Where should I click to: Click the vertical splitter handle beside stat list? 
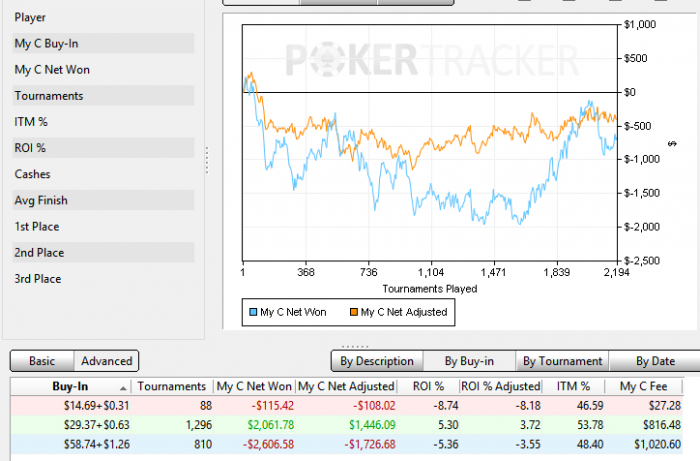point(207,160)
